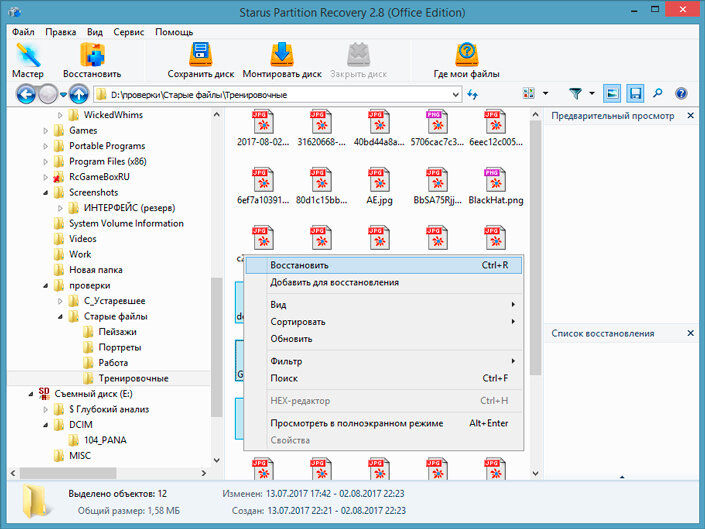Open Где мои файлы help icon

466,61
